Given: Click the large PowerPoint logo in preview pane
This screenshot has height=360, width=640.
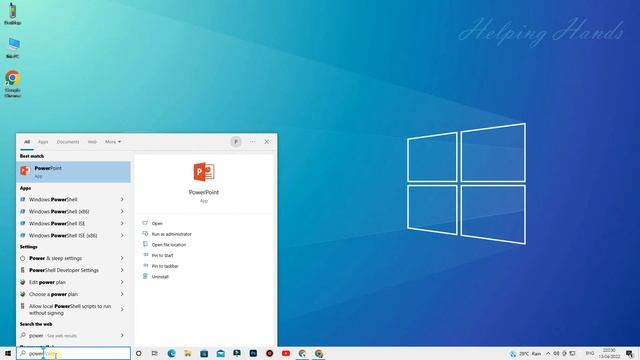Looking at the screenshot, I should (204, 172).
